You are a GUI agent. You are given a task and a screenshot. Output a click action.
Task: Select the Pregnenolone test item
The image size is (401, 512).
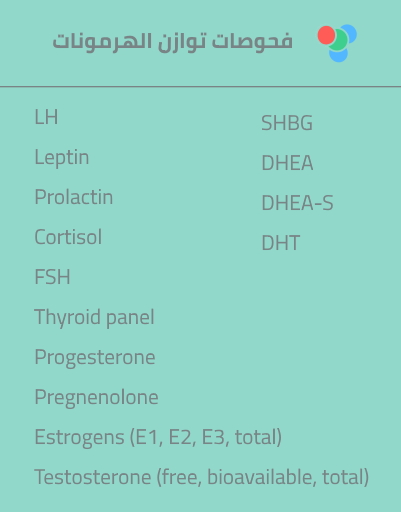click(x=96, y=397)
